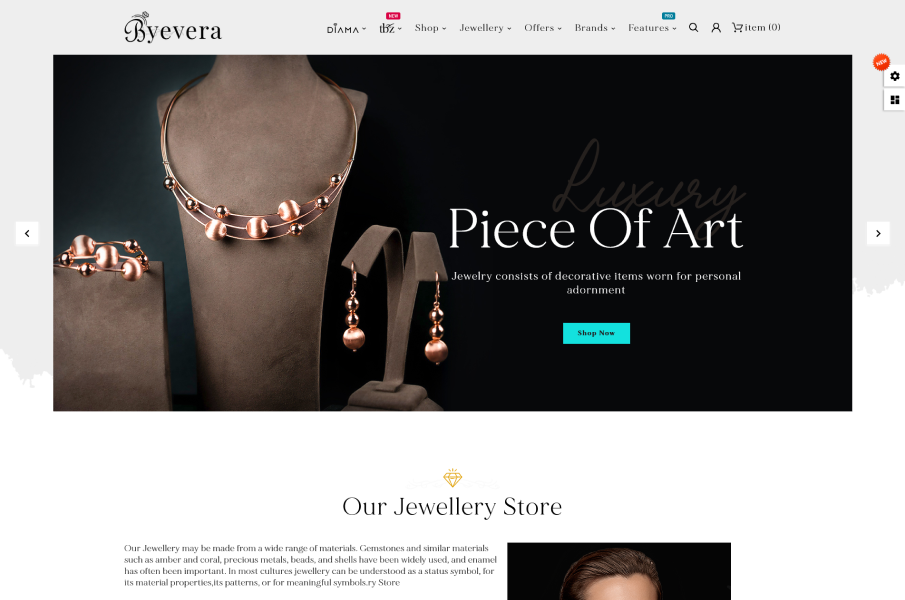
Task: Expand the Shop menu dropdown
Action: (431, 28)
